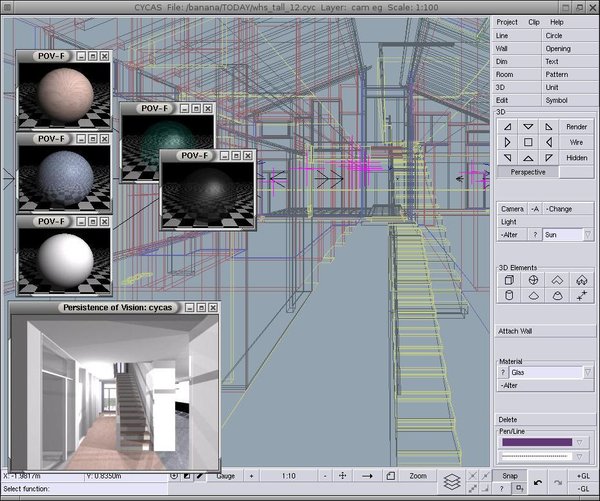Expand the Glas material dropdown
This screenshot has height=501, width=600.
587,372
